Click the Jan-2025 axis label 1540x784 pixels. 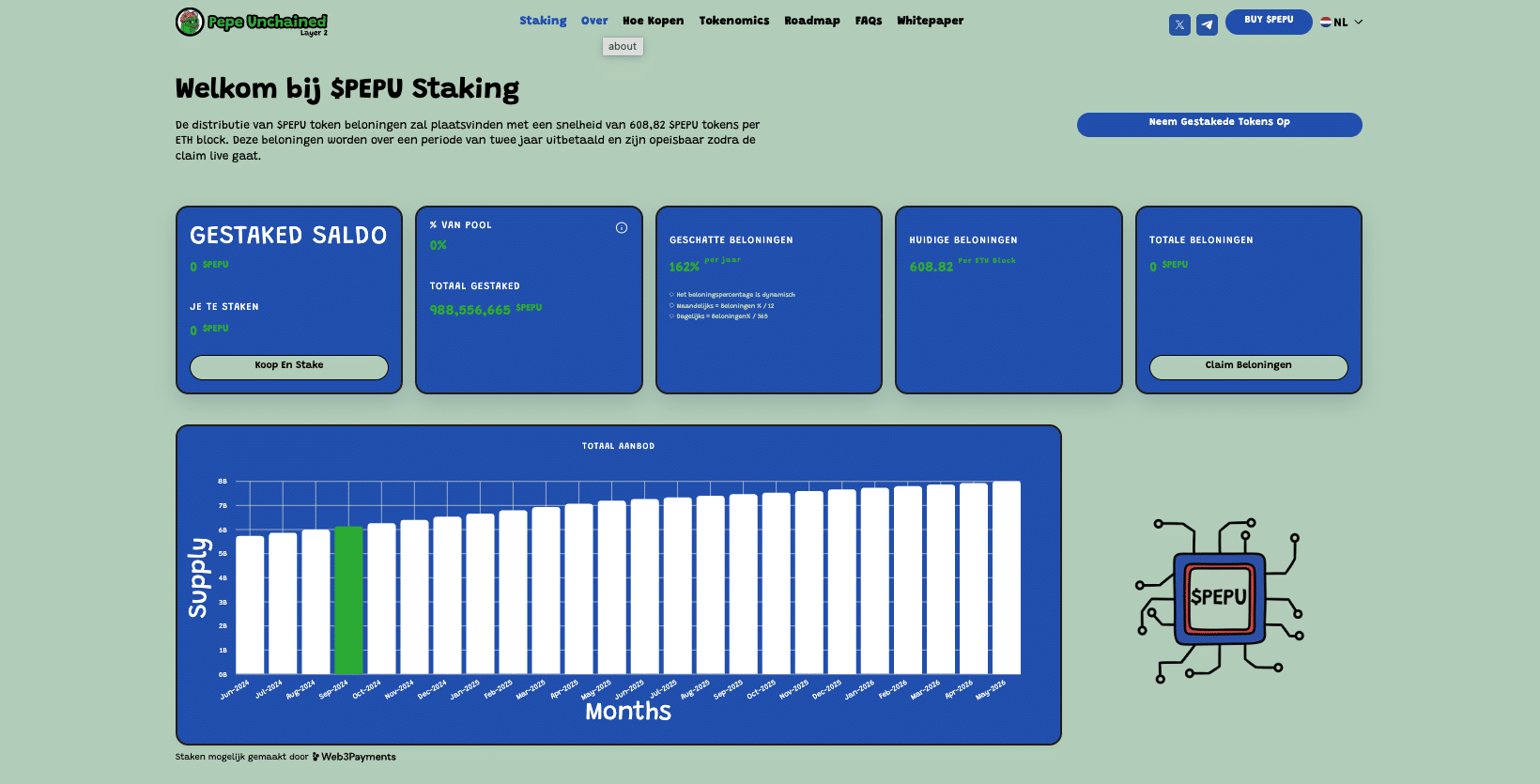[466, 689]
